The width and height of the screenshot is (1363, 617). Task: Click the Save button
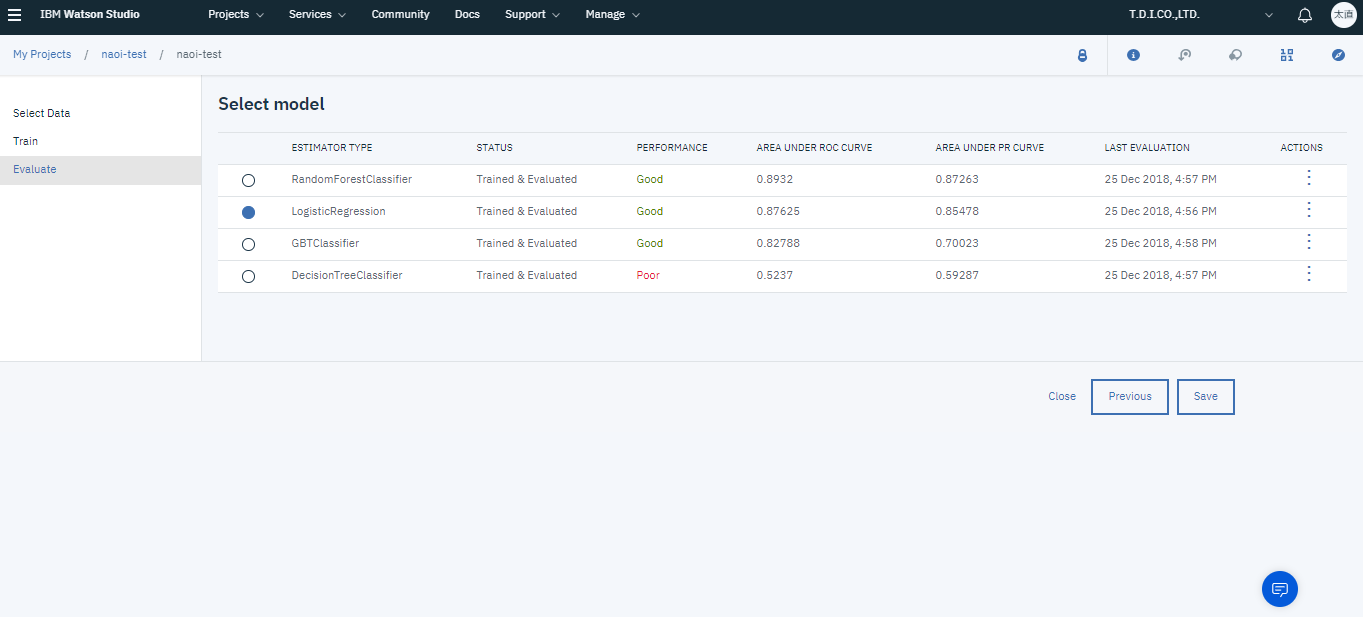click(x=1205, y=397)
